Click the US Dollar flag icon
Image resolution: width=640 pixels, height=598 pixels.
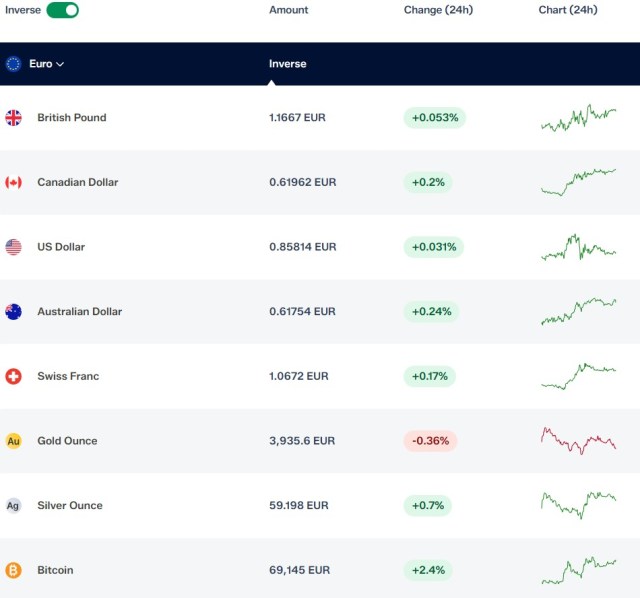click(x=13, y=247)
